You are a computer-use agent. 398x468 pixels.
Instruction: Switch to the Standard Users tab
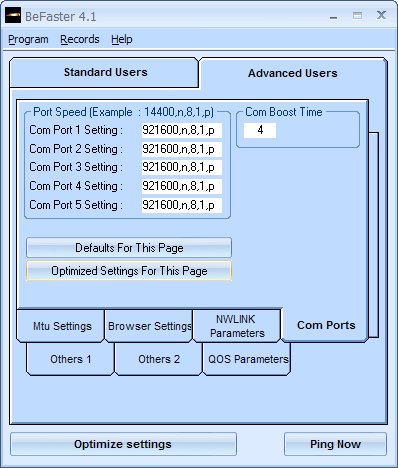(x=104, y=72)
